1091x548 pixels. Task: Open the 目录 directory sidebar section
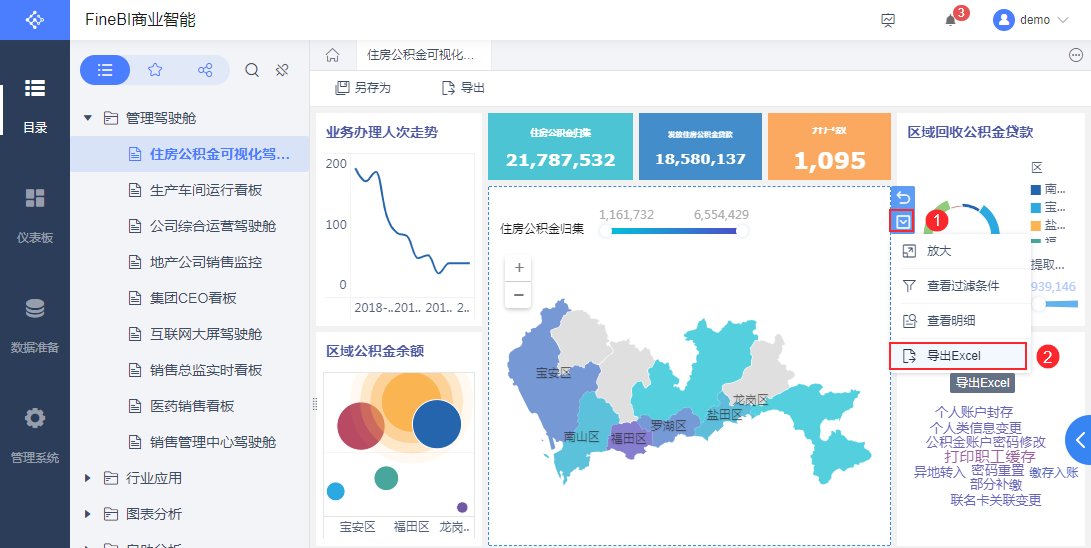point(35,106)
